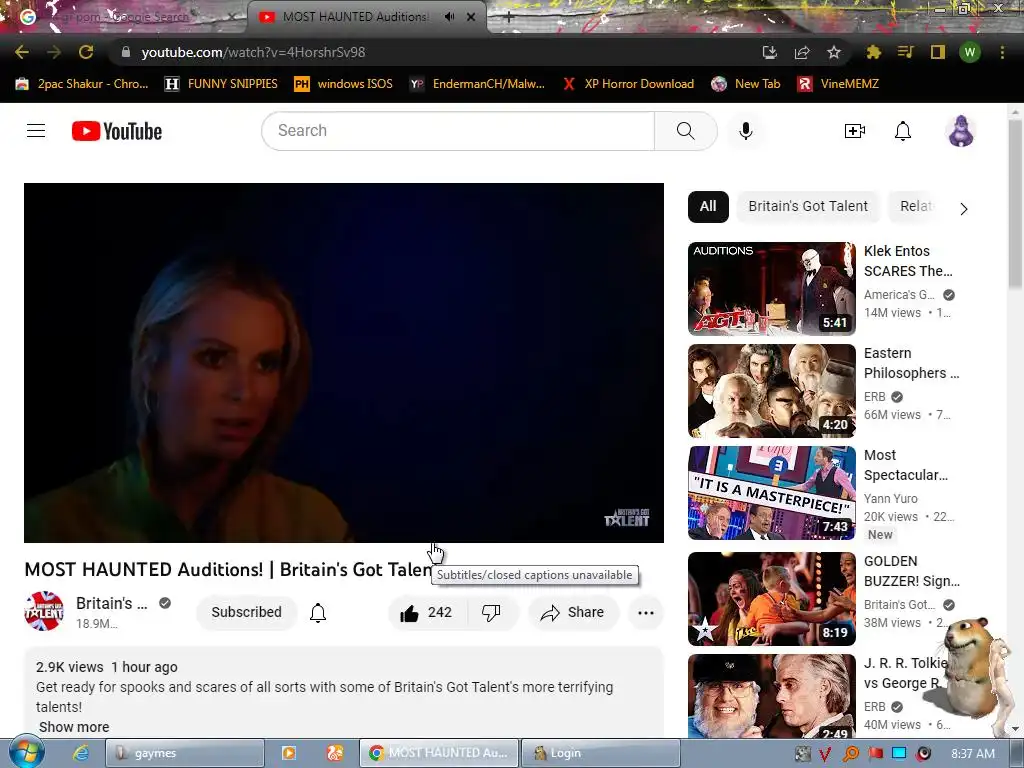
Task: Open the Windows Start orb
Action: point(25,752)
